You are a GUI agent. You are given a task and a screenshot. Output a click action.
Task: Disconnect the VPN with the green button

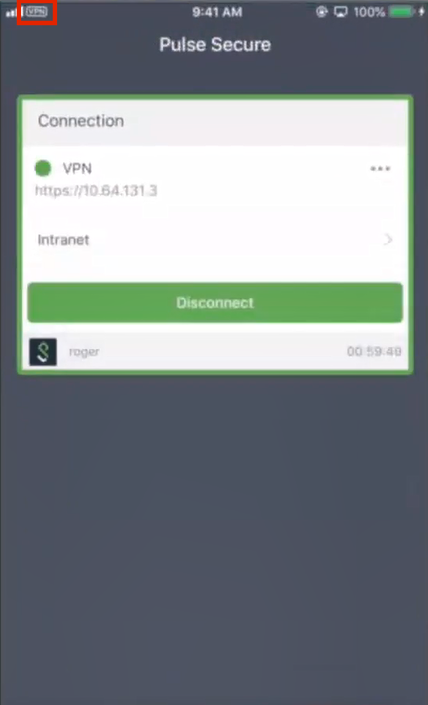coord(215,303)
